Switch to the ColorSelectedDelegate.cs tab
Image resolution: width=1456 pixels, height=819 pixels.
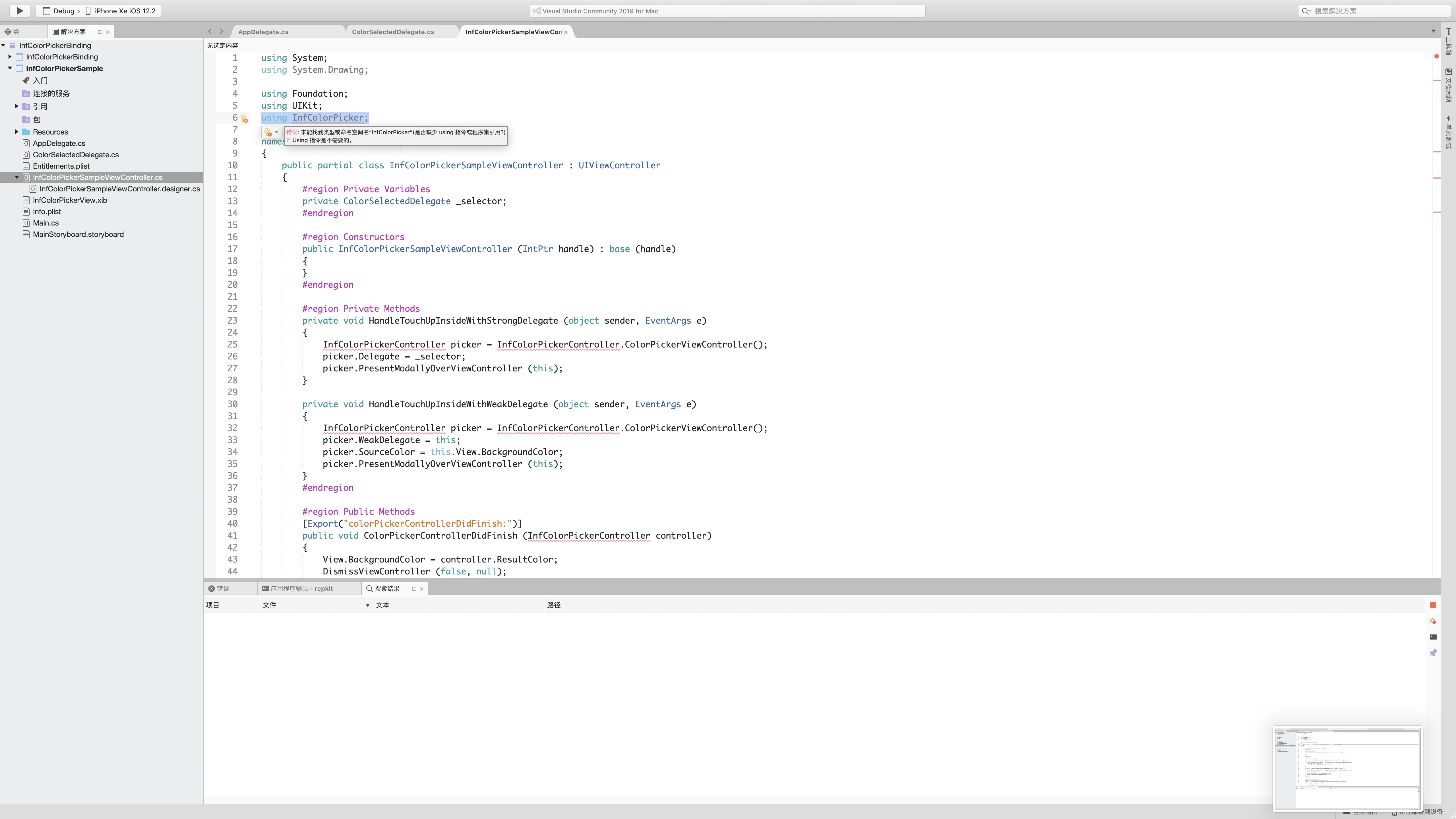[392, 32]
